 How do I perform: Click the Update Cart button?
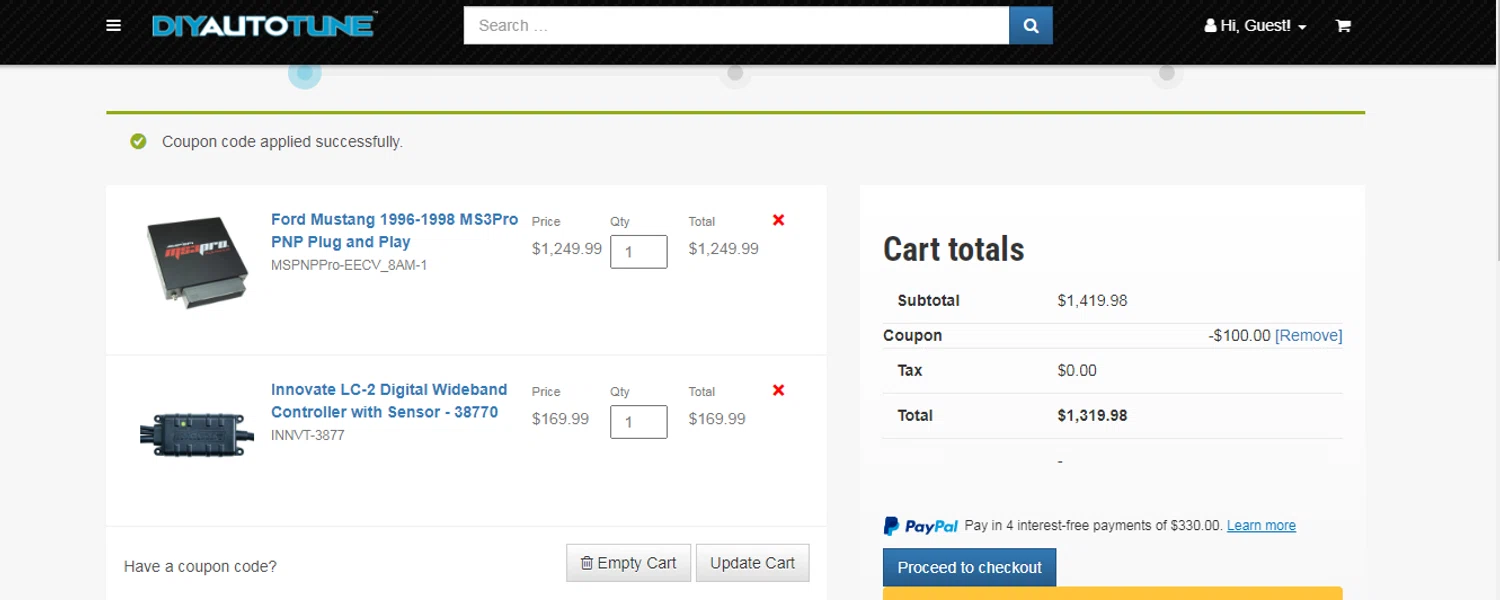(752, 563)
